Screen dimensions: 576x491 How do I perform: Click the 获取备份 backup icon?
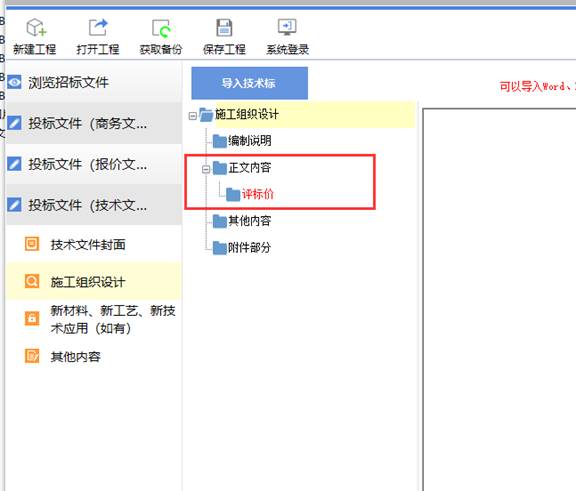coord(161,28)
